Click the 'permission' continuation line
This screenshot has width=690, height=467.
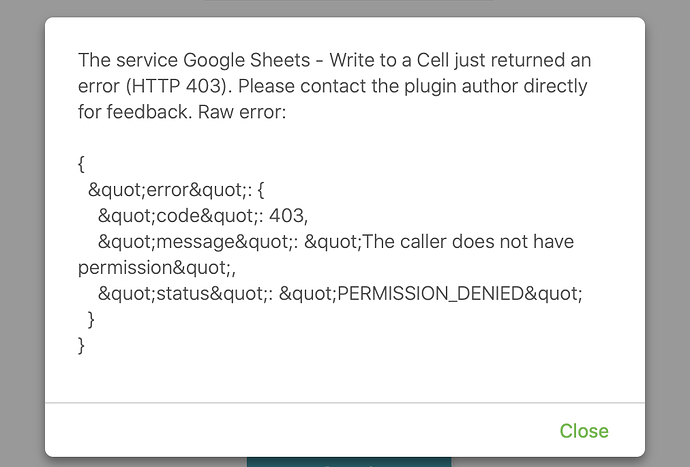click(x=157, y=268)
